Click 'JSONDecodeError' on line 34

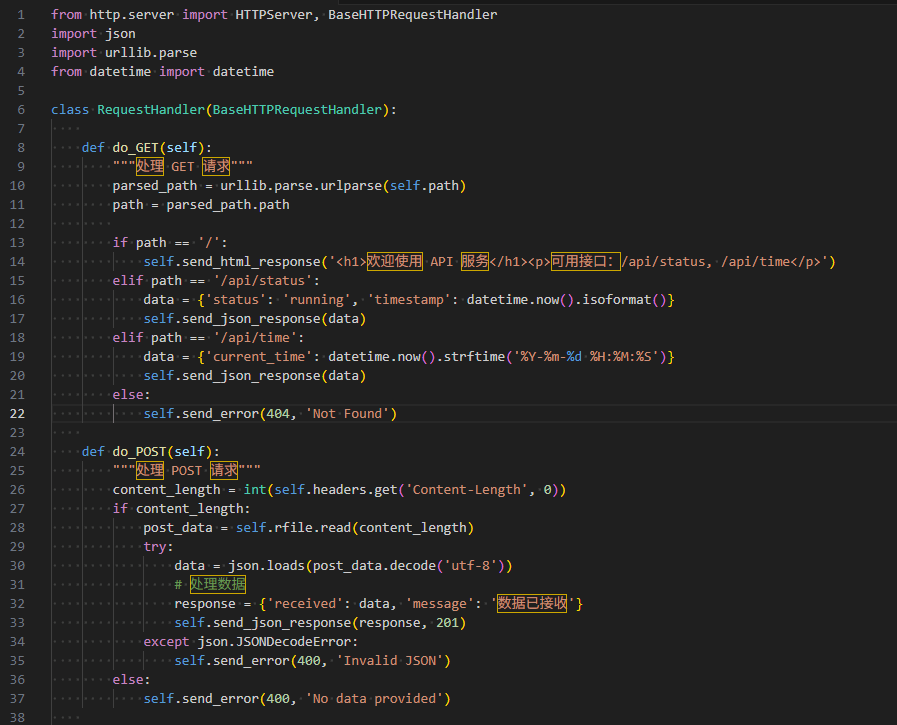[x=293, y=641]
